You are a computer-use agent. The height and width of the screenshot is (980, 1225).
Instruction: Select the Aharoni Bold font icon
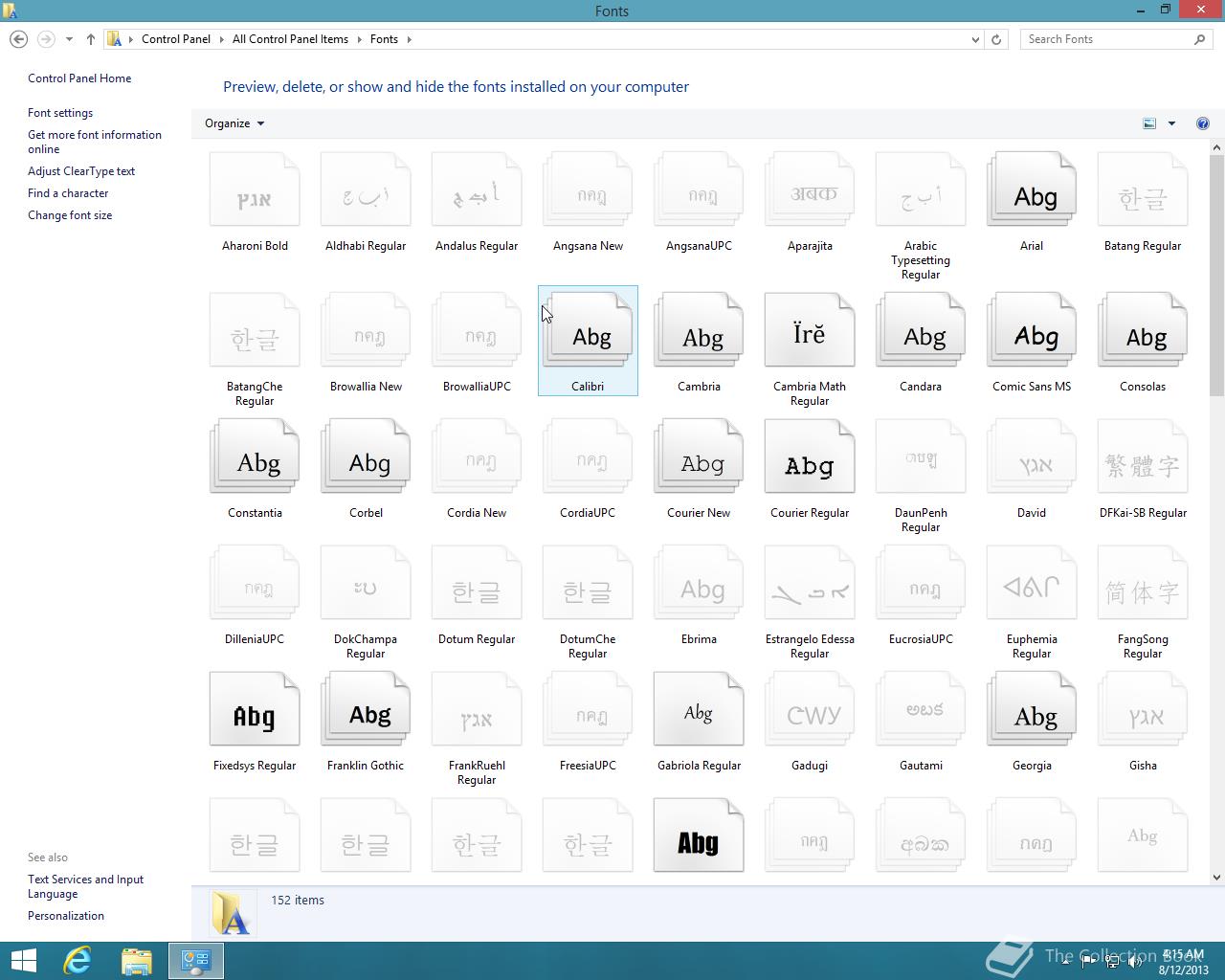tap(255, 189)
